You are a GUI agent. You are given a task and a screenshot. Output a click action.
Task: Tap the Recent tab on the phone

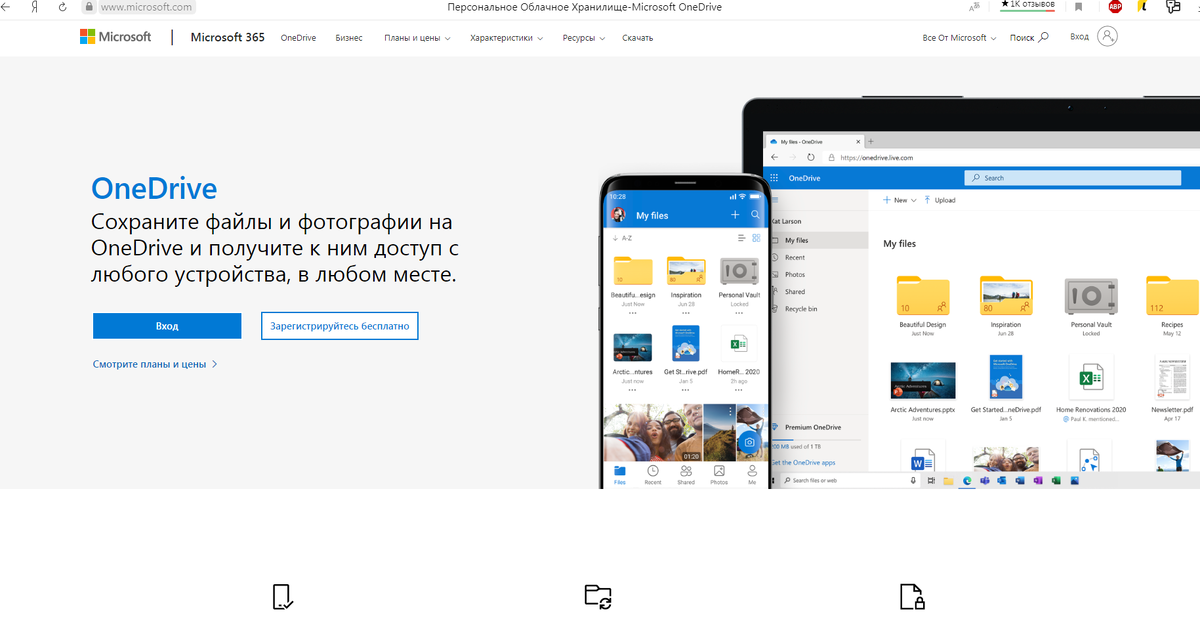653,475
